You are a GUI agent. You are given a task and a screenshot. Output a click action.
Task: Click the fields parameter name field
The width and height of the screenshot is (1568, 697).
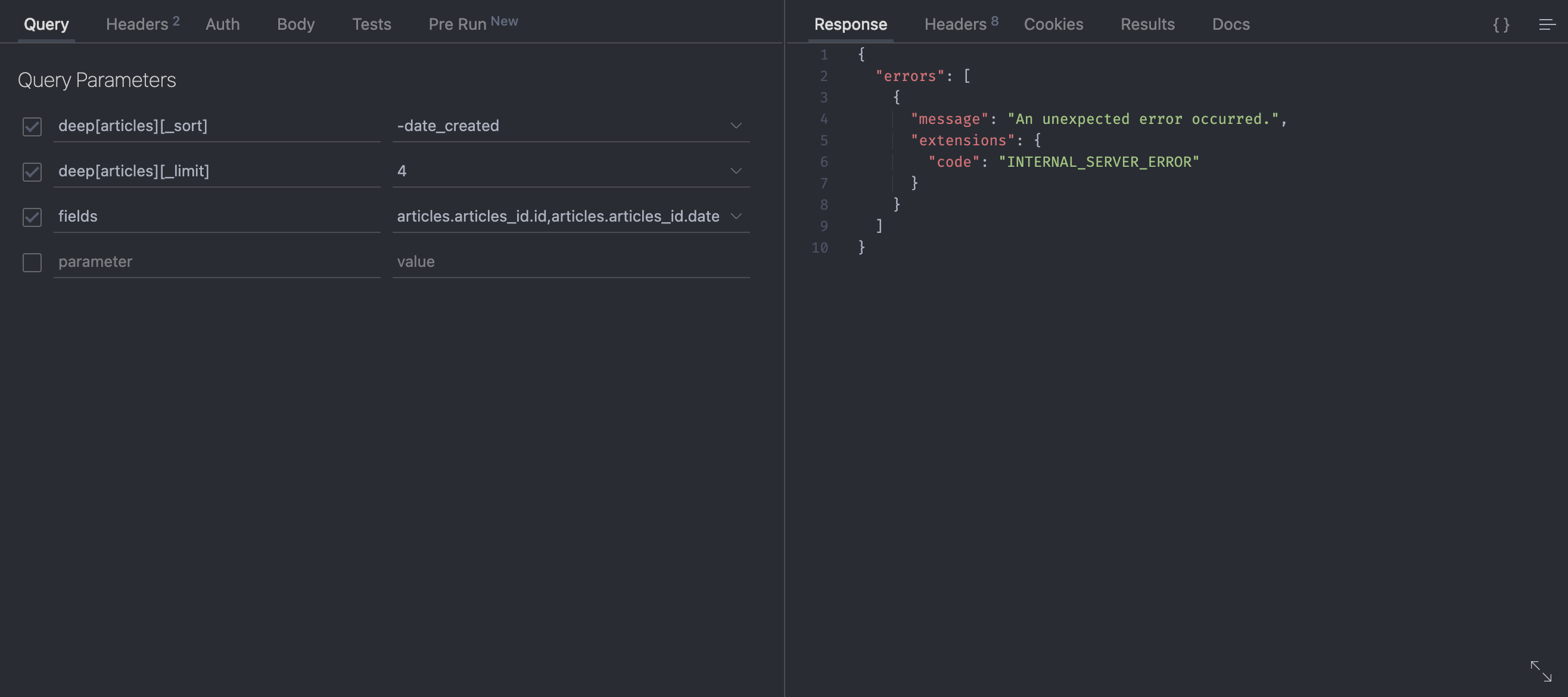(217, 216)
